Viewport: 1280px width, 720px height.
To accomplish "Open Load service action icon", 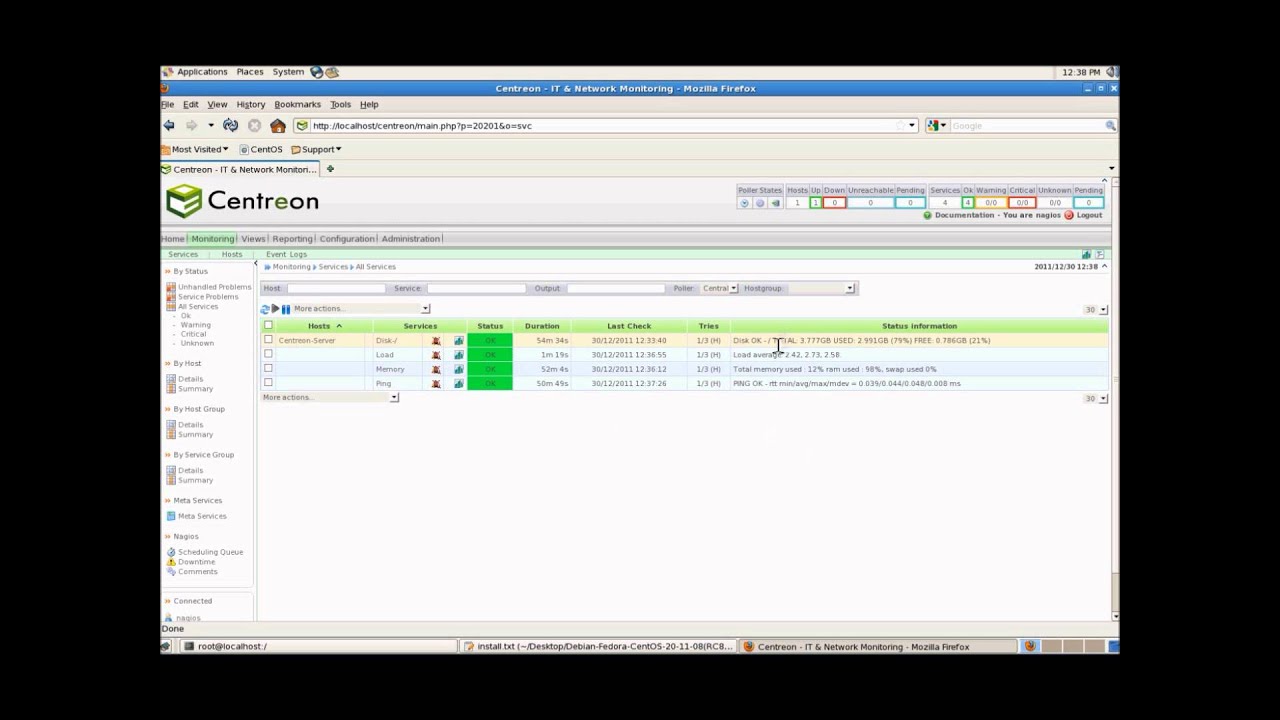I will click(436, 355).
